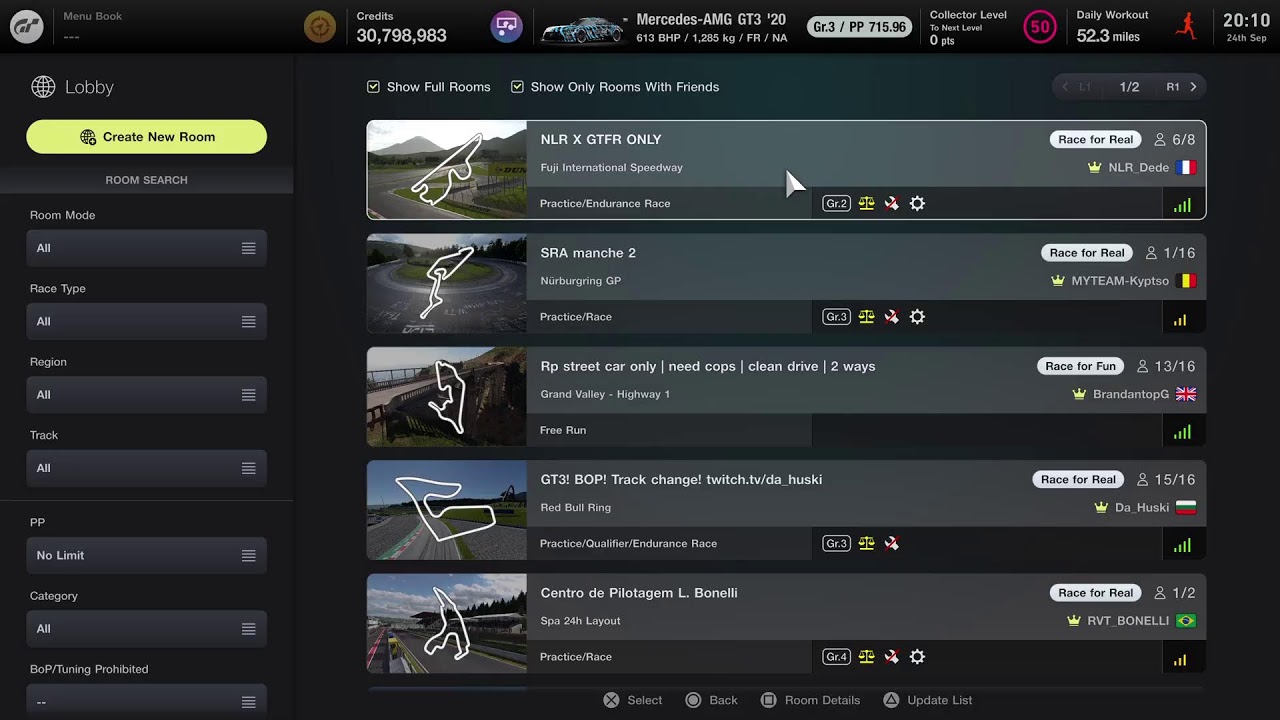Click Gr.3 badge in Red Bull Ring room
Screen dimensions: 1280x720
836,543
